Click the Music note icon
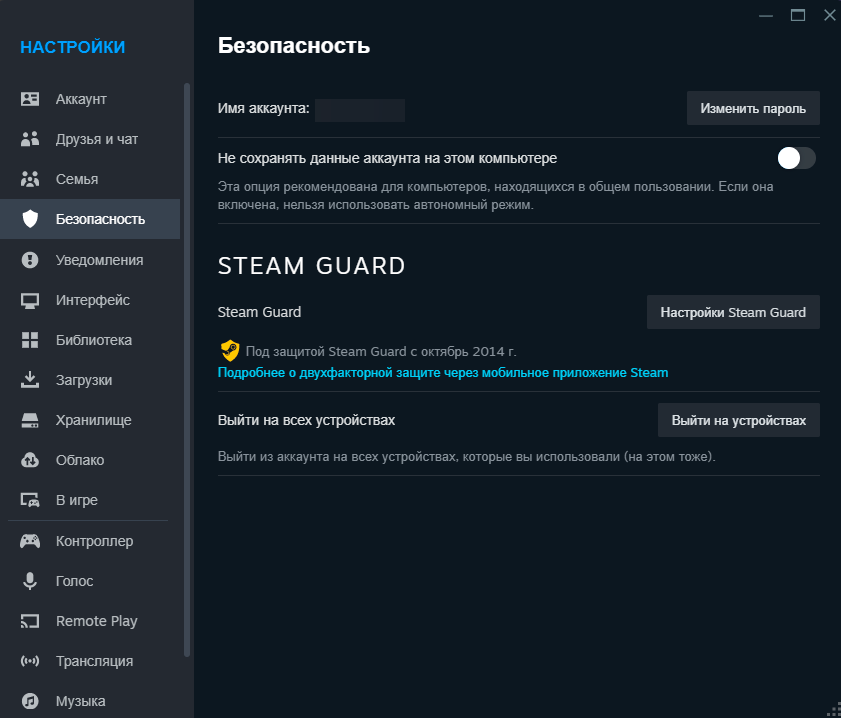The image size is (841, 718). [29, 701]
